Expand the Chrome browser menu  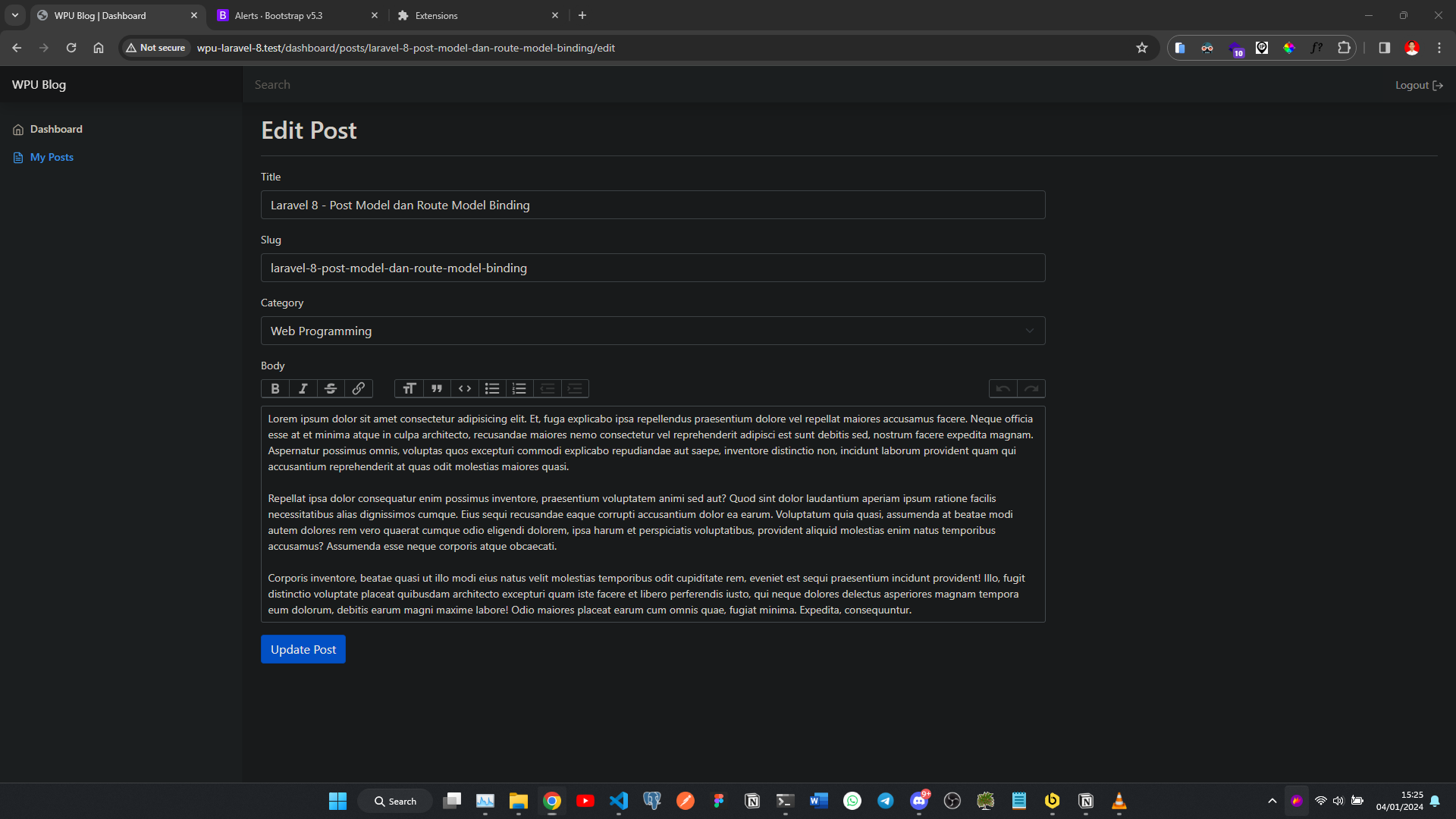pos(1439,47)
